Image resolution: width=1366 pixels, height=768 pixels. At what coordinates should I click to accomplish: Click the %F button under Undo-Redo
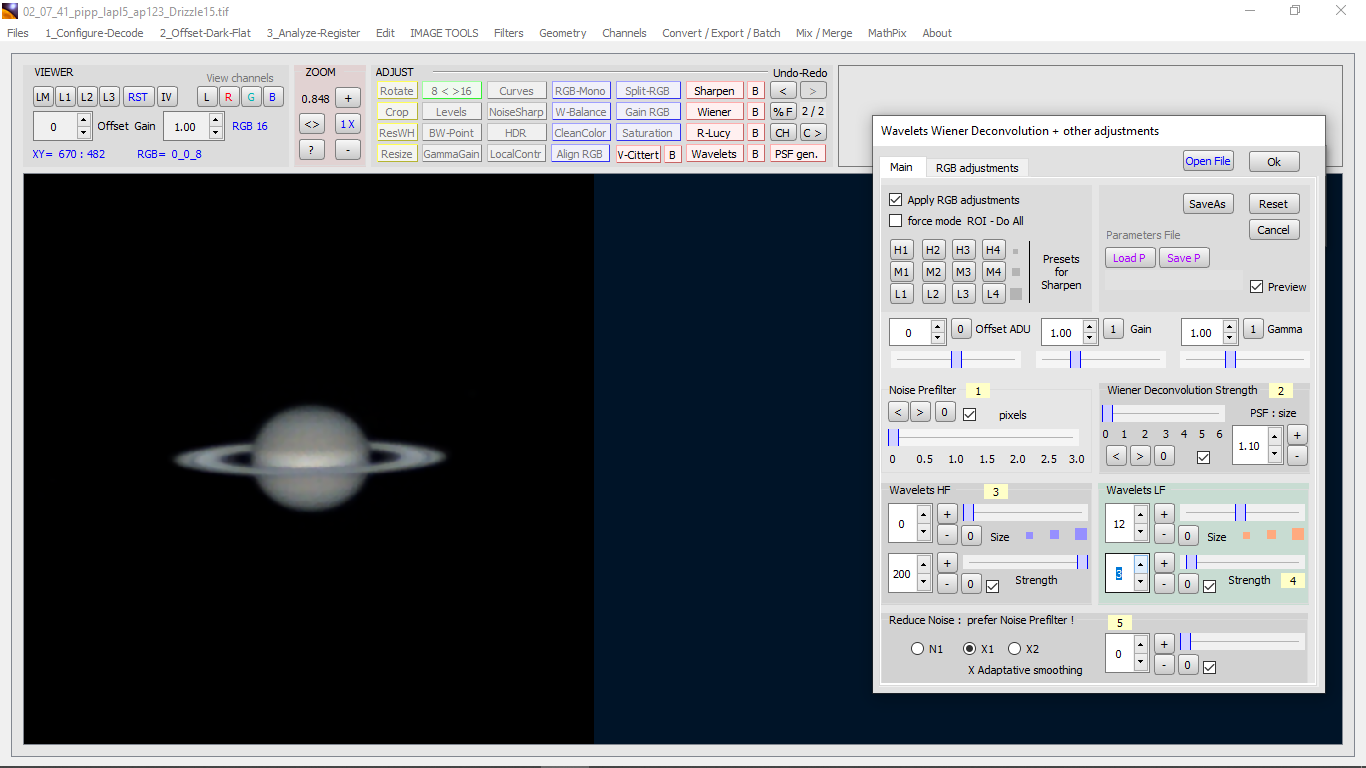pyautogui.click(x=783, y=112)
